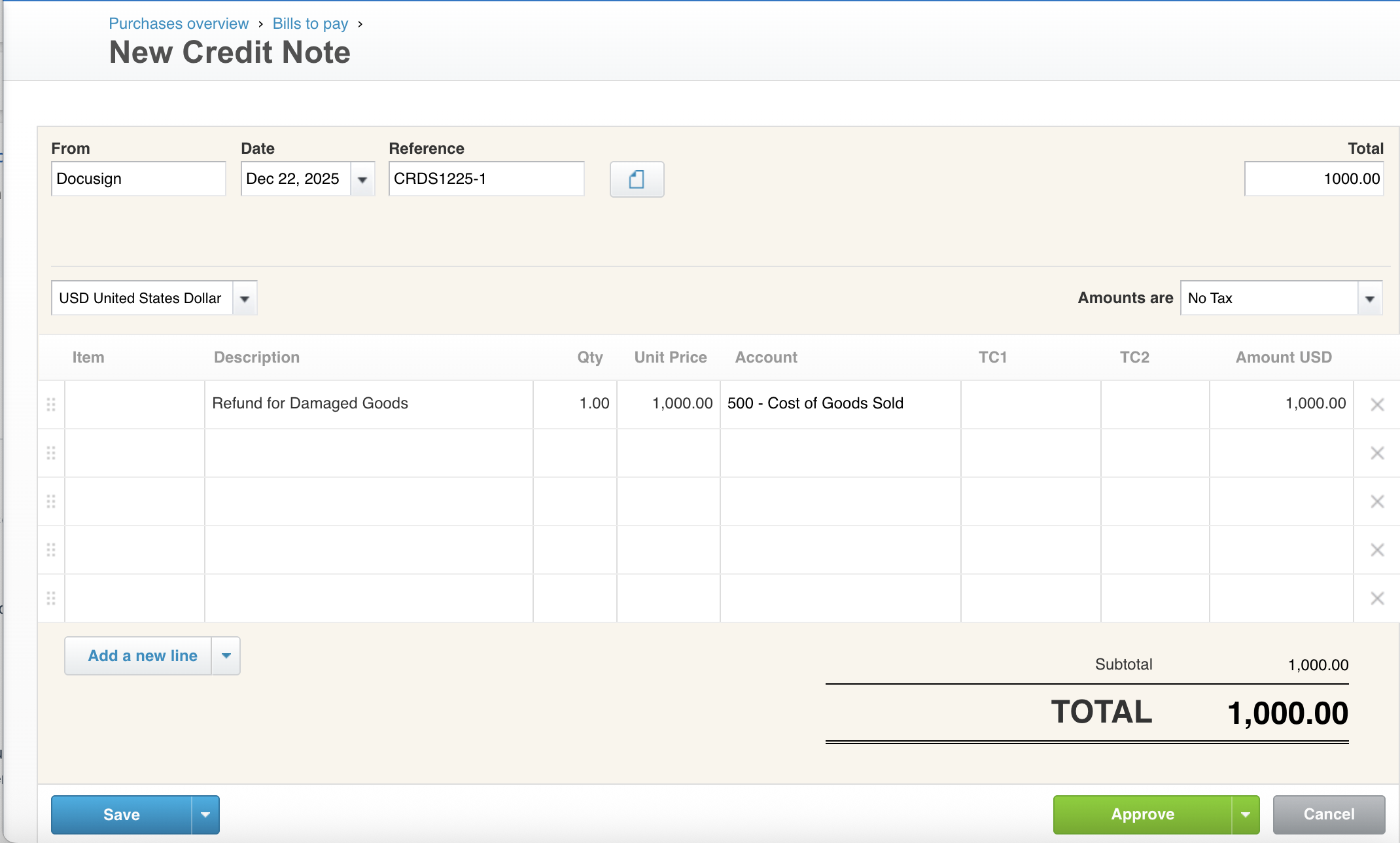Click the No Tax selection field
The height and width of the screenshot is (843, 1400).
tap(1269, 298)
